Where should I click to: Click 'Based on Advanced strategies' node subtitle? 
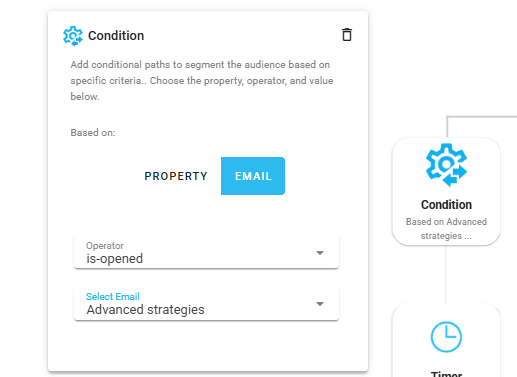tap(446, 229)
